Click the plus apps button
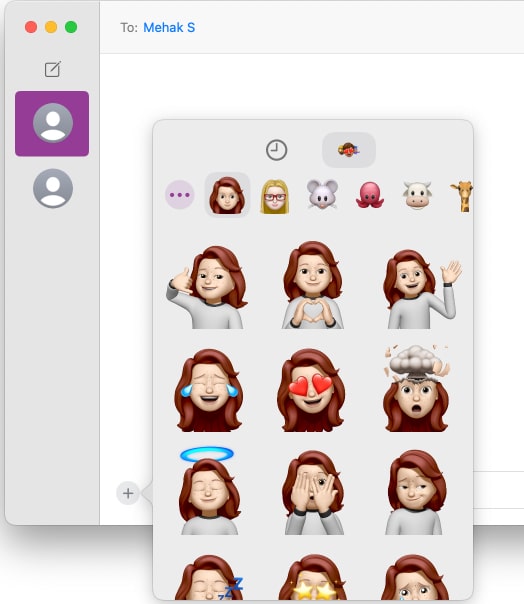Screen dimensions: 524x604 coord(128,493)
